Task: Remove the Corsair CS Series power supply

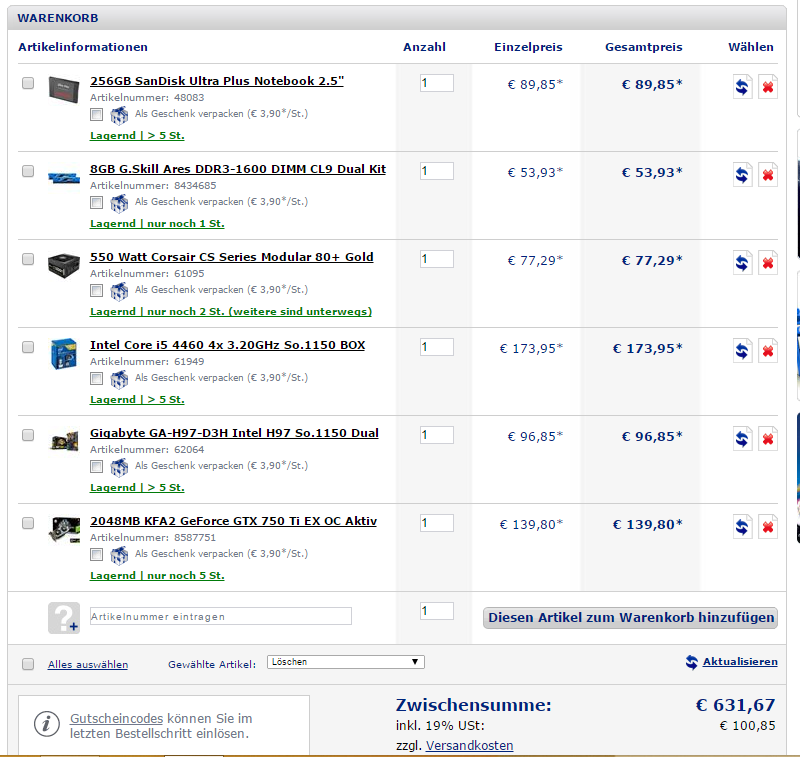Action: pyautogui.click(x=768, y=263)
